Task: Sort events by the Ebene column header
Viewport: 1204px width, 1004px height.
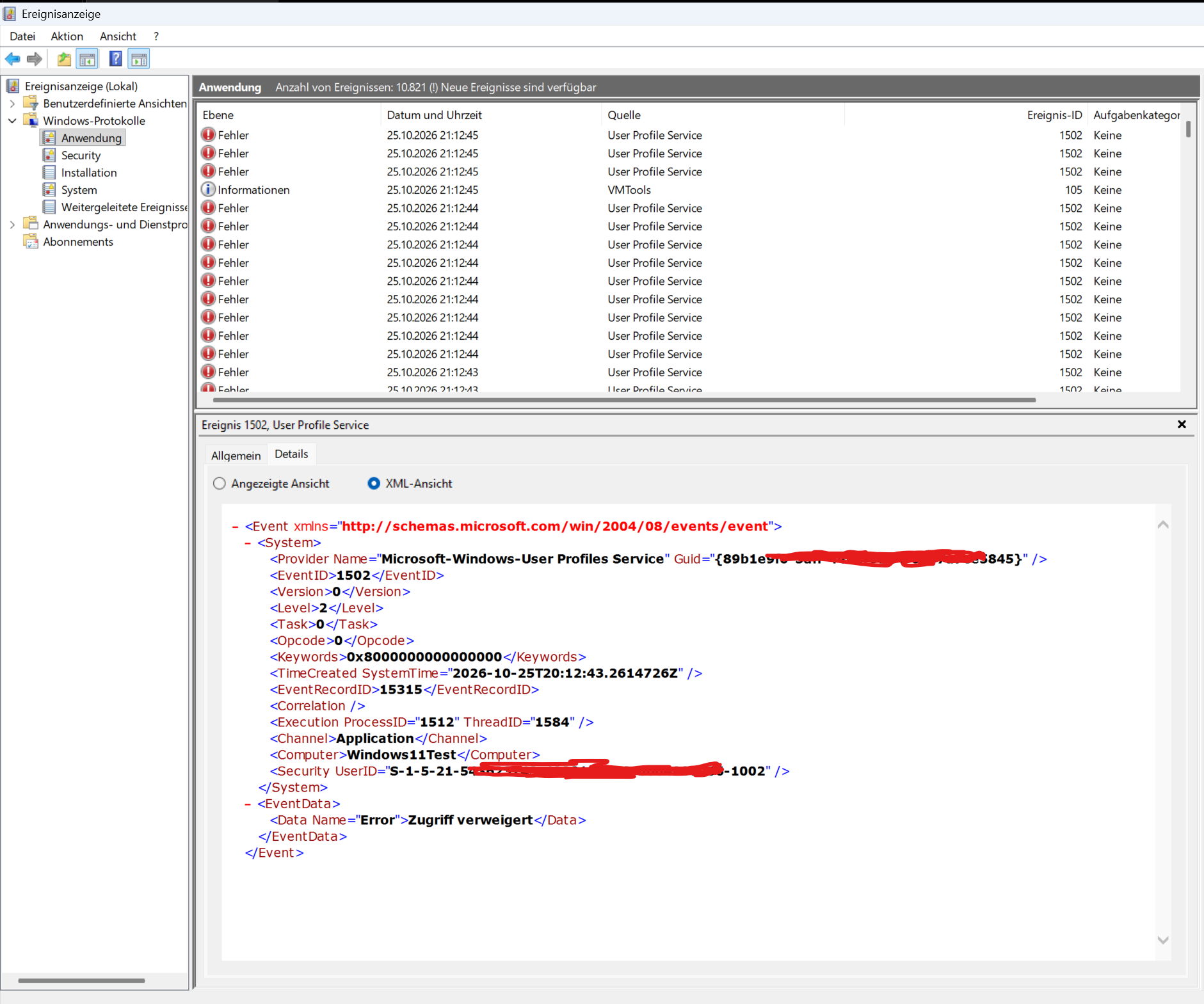Action: point(288,115)
